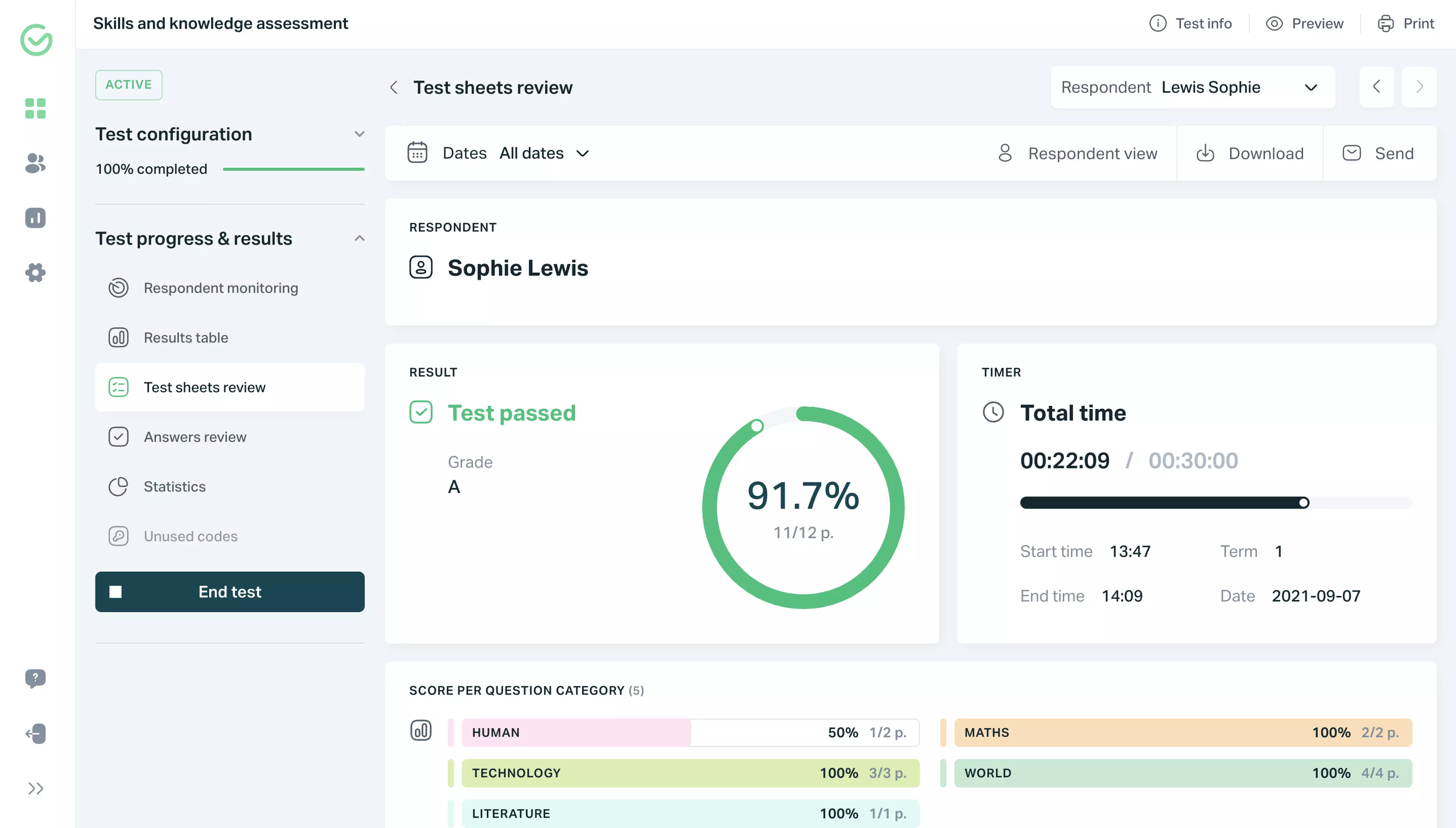Open Respondent monitoring menu item
Viewport: 1456px width, 828px height.
[230, 288]
